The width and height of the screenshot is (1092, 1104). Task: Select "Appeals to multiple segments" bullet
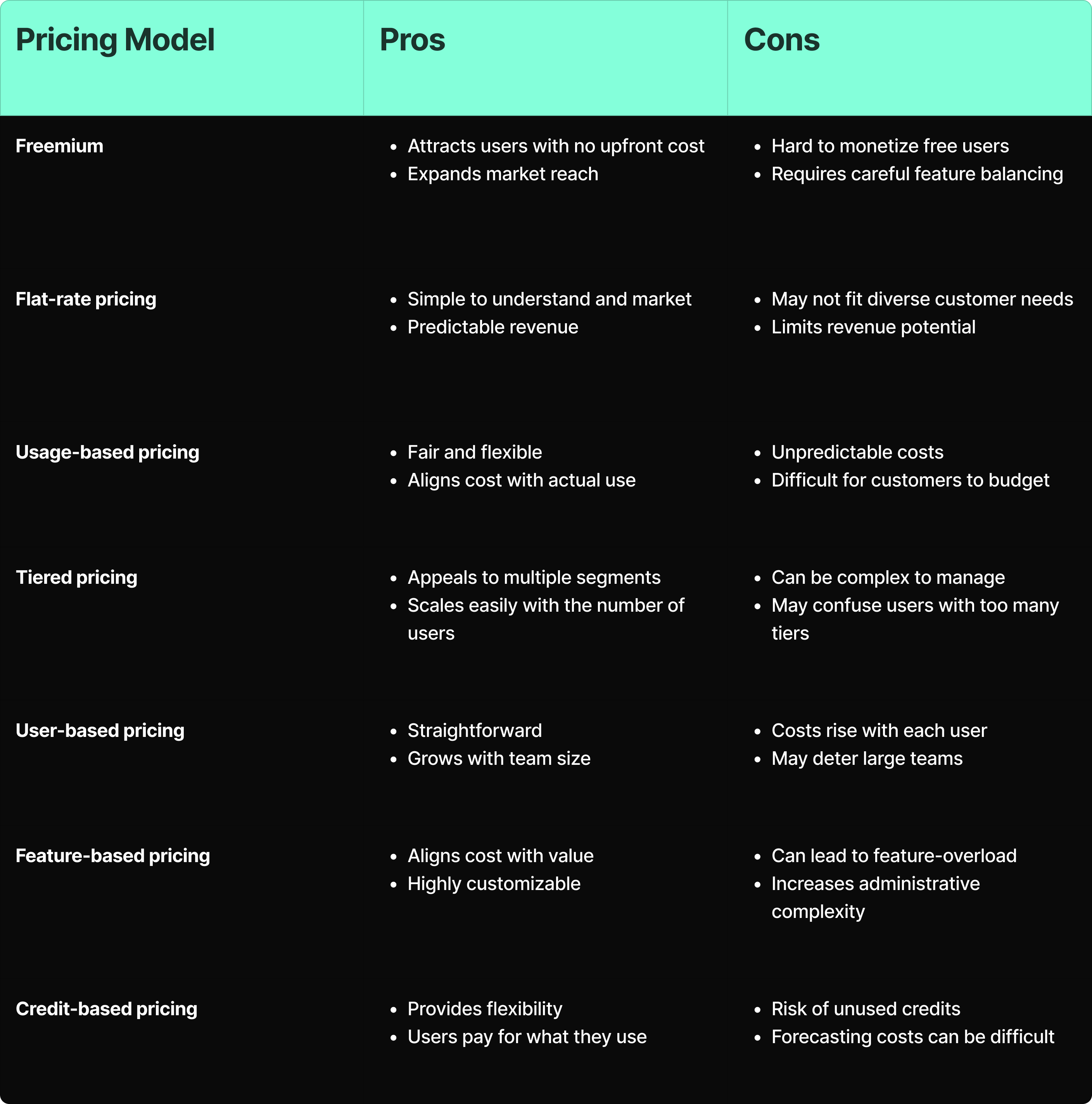[x=534, y=578]
